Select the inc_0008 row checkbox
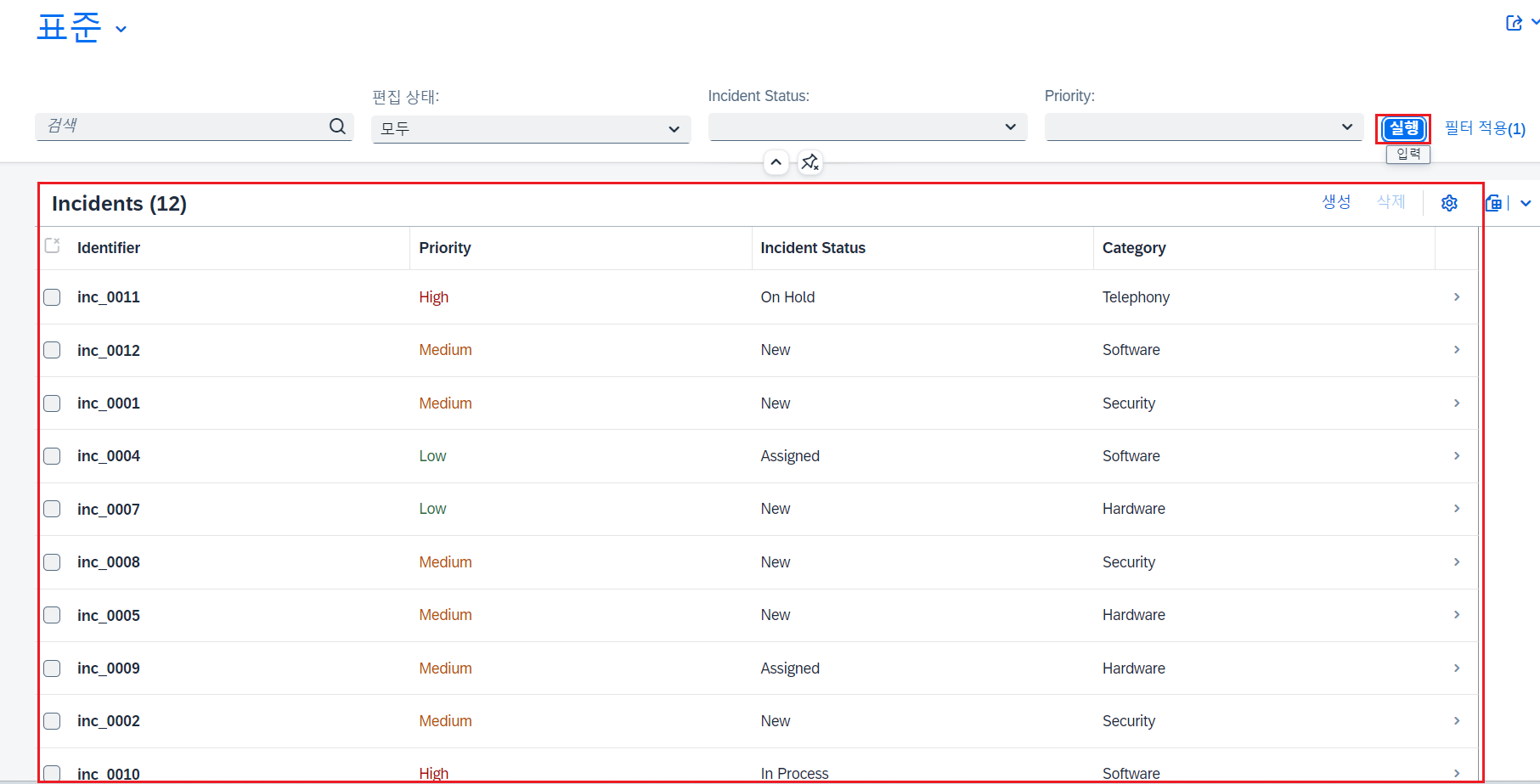1540x784 pixels. point(52,562)
